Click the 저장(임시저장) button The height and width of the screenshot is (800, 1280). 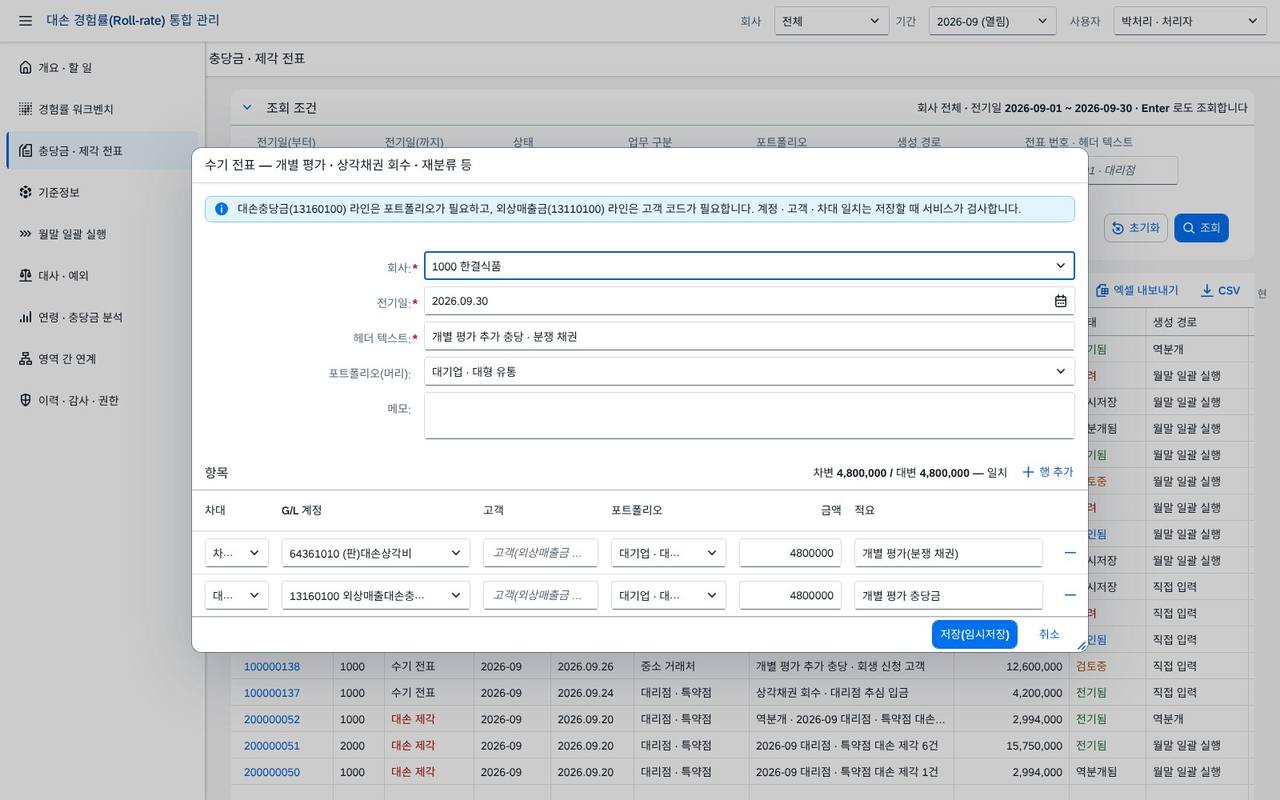pyautogui.click(x=974, y=634)
